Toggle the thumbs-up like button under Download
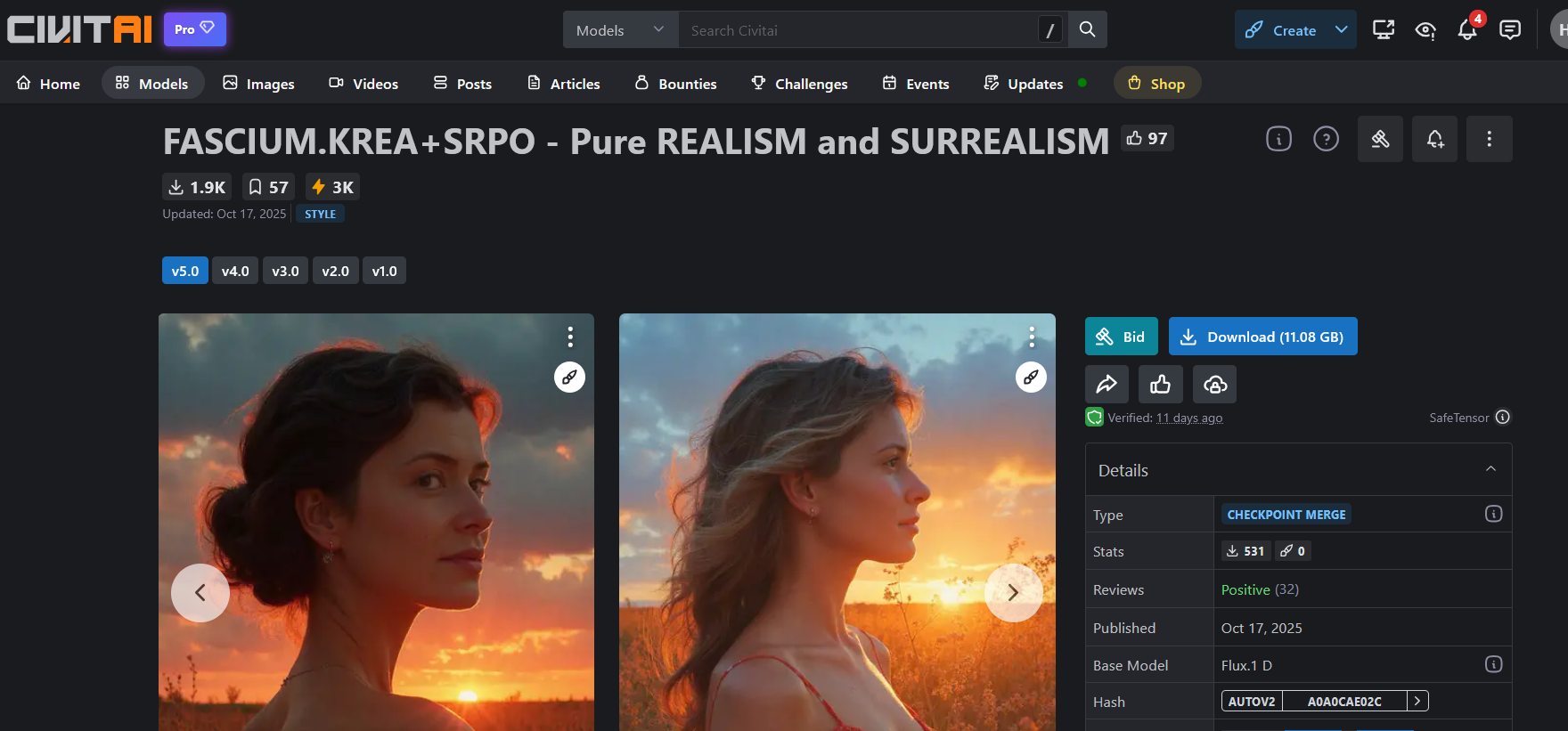The width and height of the screenshot is (1568, 731). click(x=1160, y=384)
